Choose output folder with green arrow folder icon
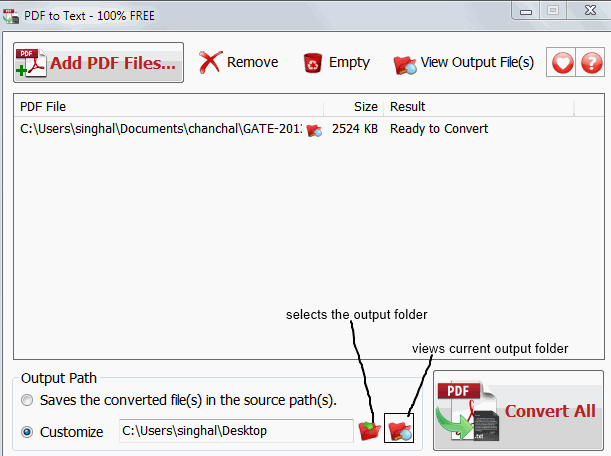This screenshot has height=456, width=611. (x=369, y=430)
